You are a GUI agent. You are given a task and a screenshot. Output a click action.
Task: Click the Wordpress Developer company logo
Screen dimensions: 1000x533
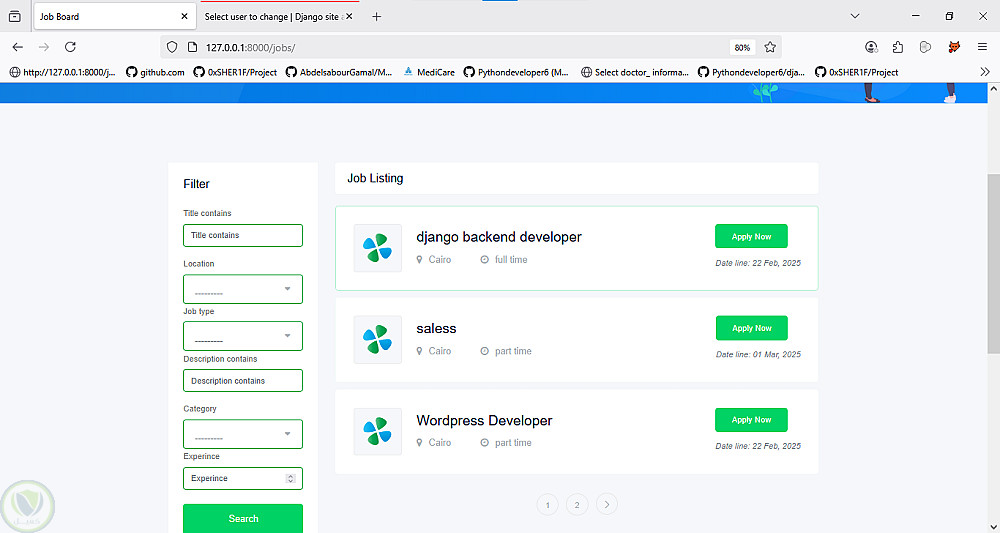pos(378,432)
